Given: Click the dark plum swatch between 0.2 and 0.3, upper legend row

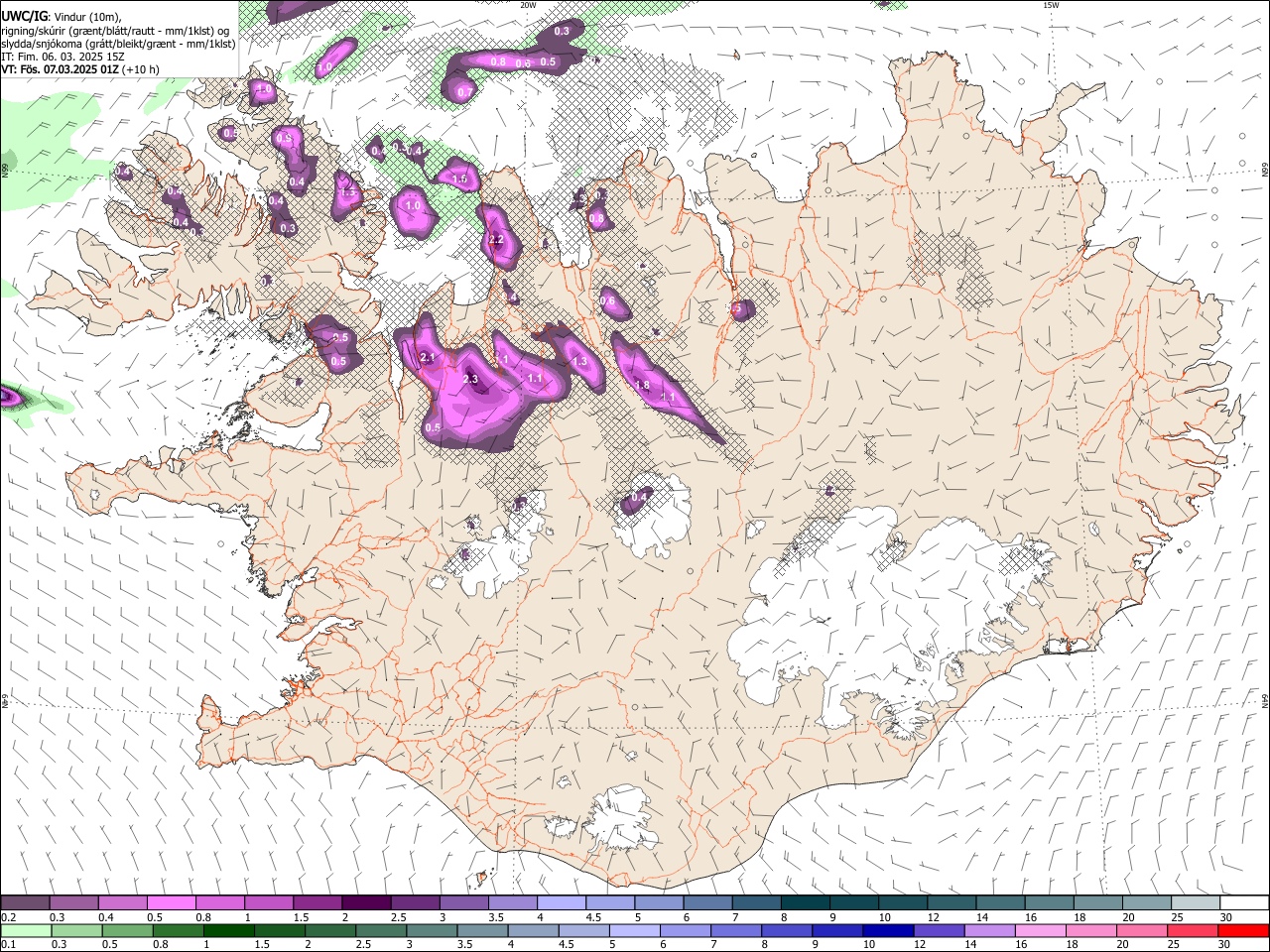Looking at the screenshot, I should coord(25,902).
